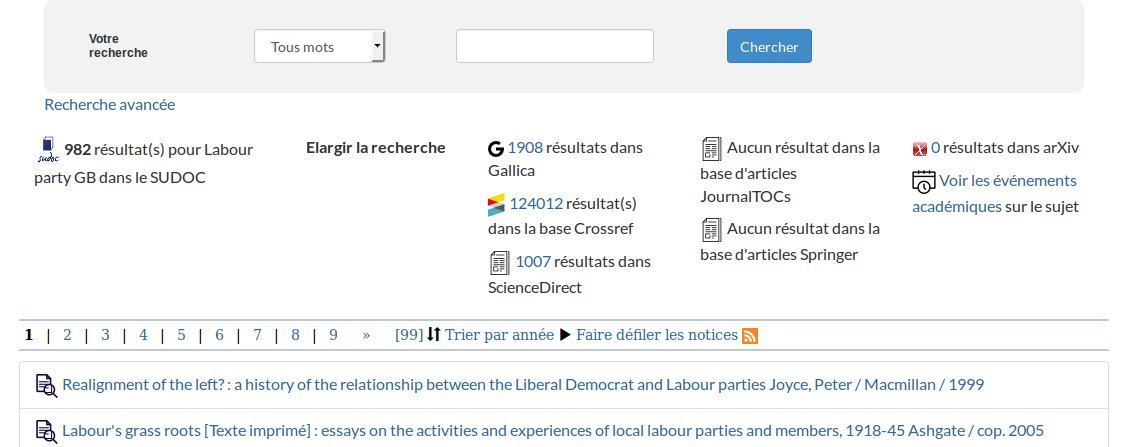Go to results page 5
This screenshot has height=447, width=1127.
point(181,335)
